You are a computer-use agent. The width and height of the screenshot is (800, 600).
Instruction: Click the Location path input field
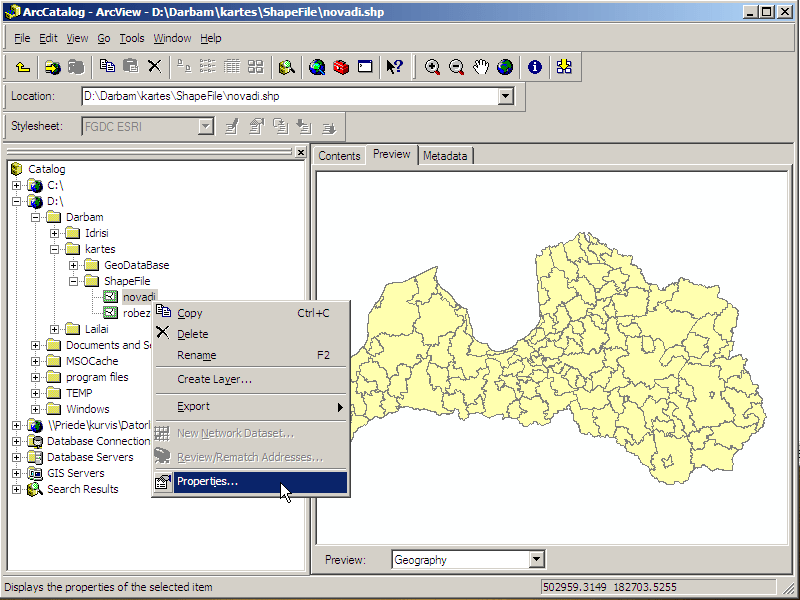pyautogui.click(x=289, y=96)
